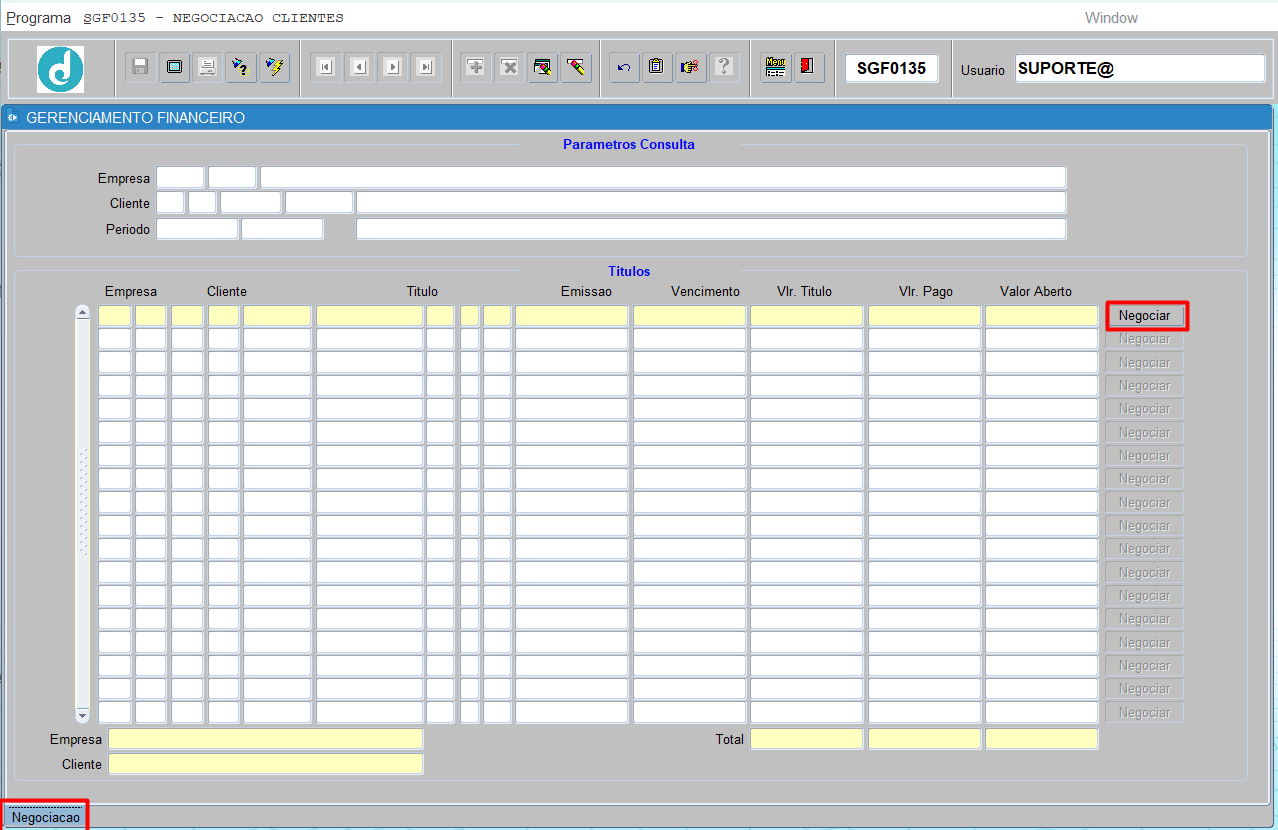
Task: Click the Insert record plus icon
Action: coord(476,67)
